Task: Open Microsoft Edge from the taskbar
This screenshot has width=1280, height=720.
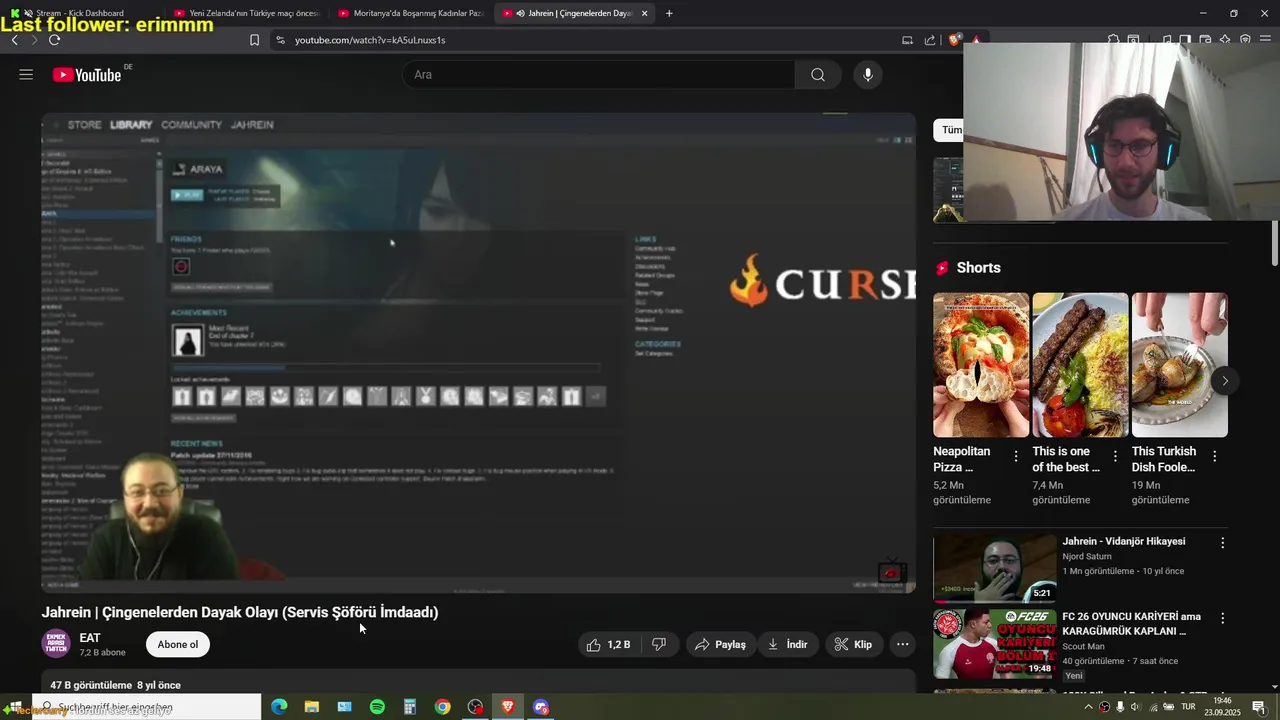Action: click(x=279, y=707)
